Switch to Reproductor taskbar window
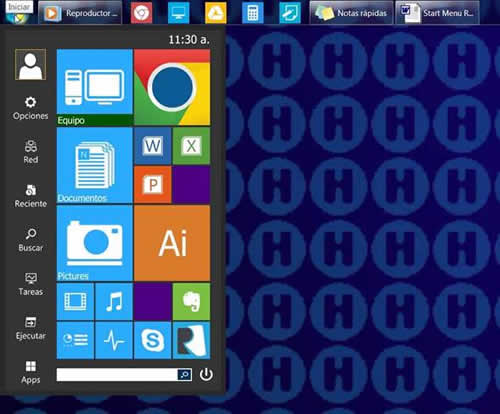The width and height of the screenshot is (500, 414). click(80, 13)
